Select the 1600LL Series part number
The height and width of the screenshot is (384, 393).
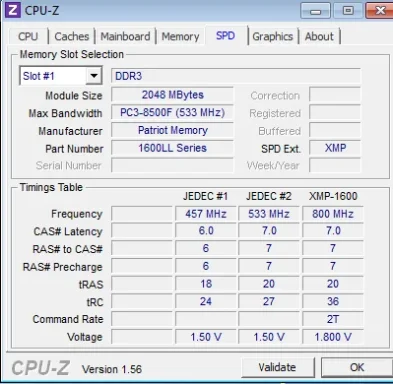172,148
